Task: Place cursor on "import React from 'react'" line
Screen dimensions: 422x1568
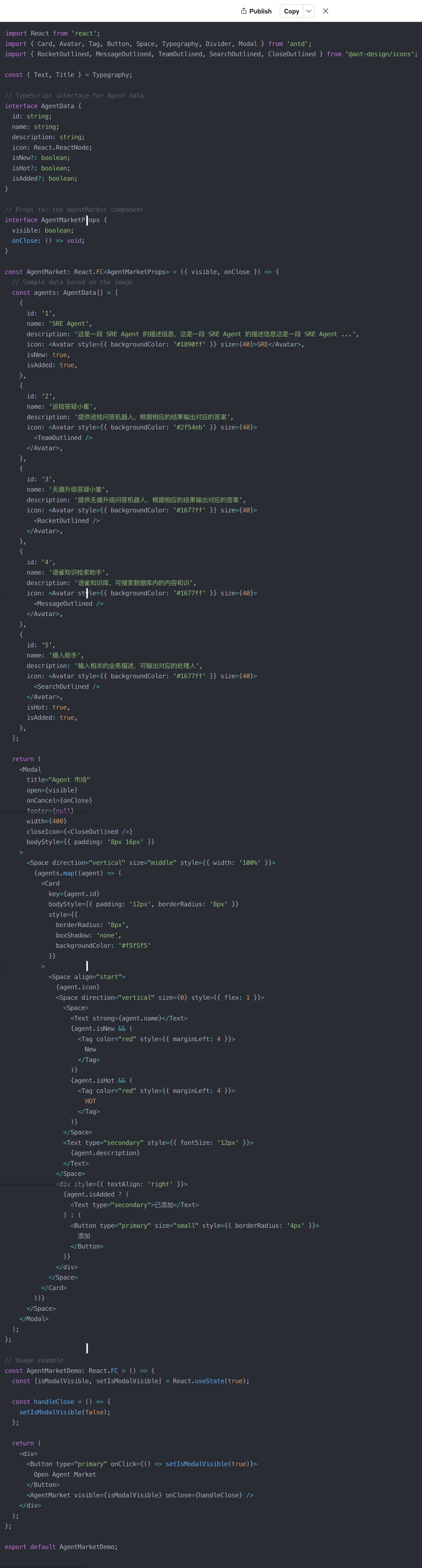Action: [52, 34]
